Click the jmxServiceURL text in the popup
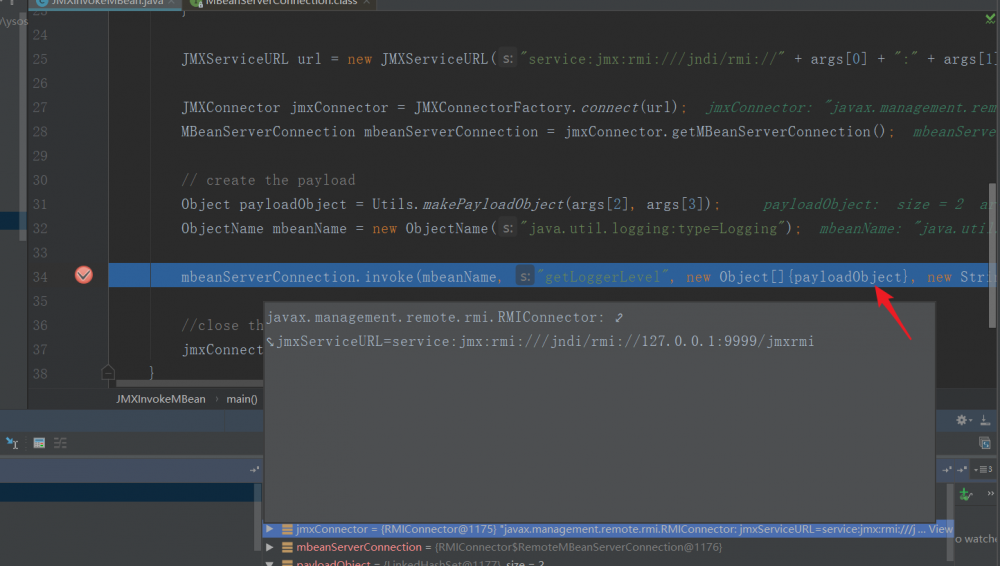 pyautogui.click(x=545, y=341)
